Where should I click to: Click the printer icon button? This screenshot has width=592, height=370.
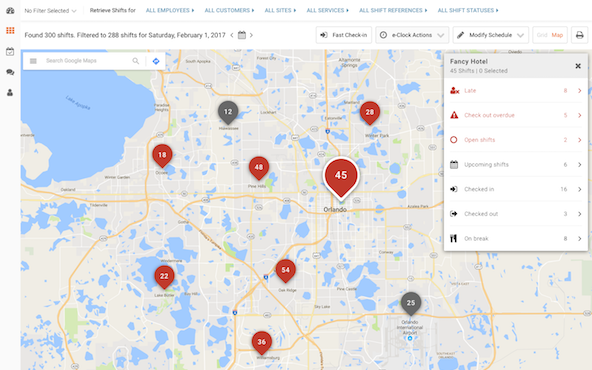click(x=580, y=35)
